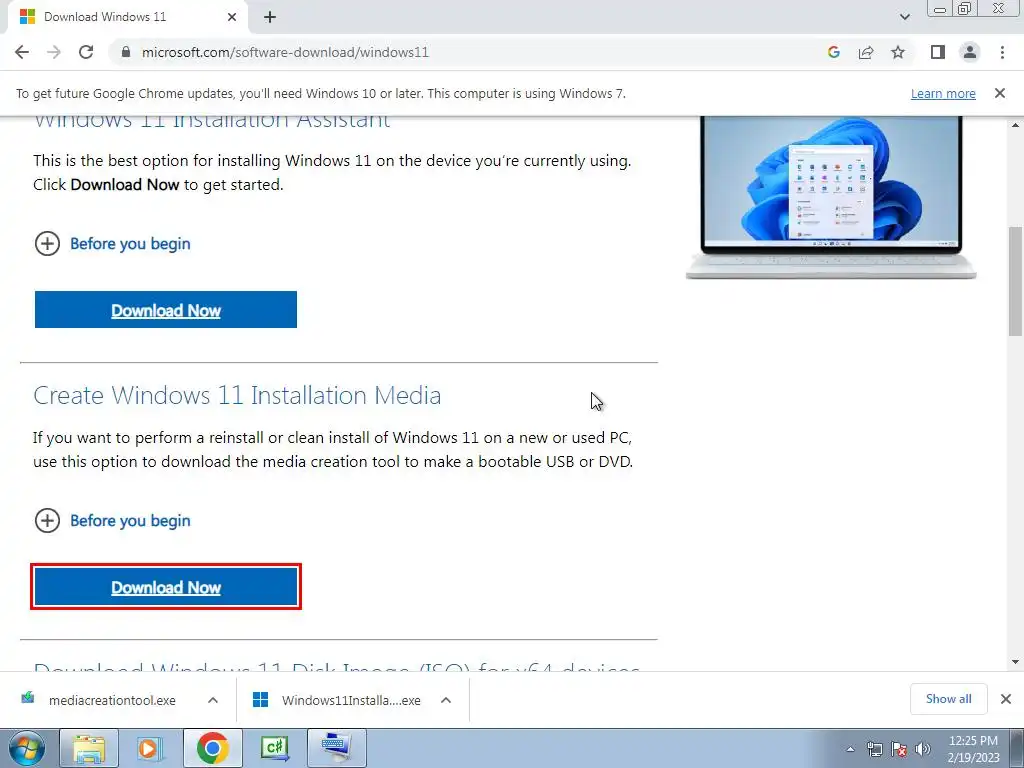This screenshot has height=768, width=1024.
Task: Open Windows Explorer from taskbar
Action: pos(89,748)
